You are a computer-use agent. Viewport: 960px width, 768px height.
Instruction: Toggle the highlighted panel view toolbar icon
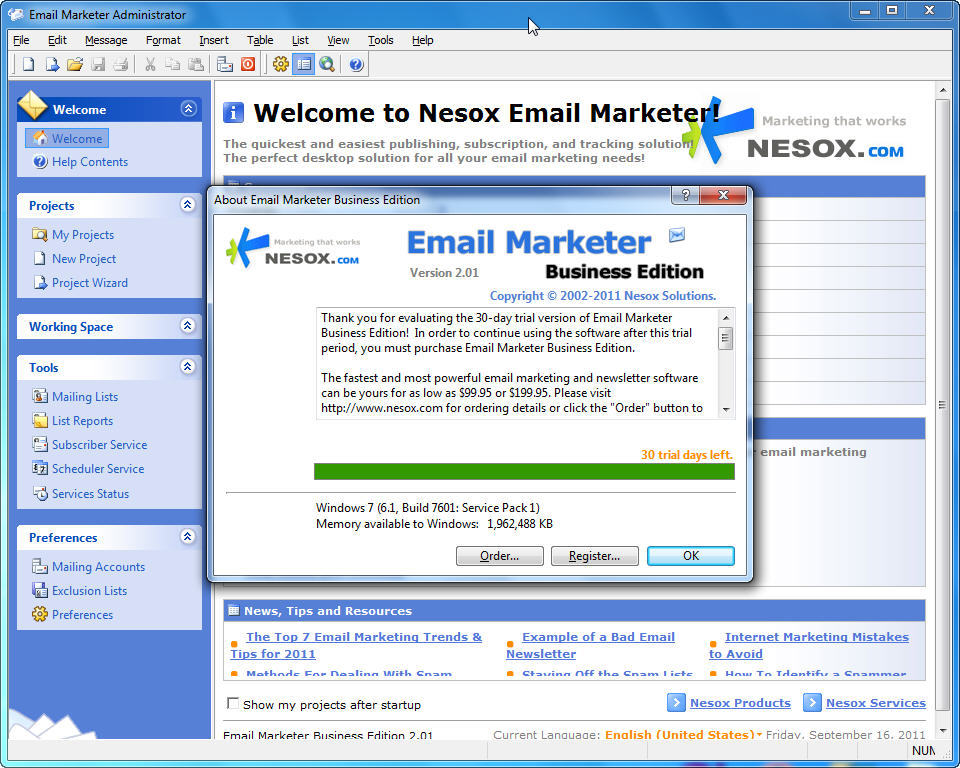[x=304, y=64]
